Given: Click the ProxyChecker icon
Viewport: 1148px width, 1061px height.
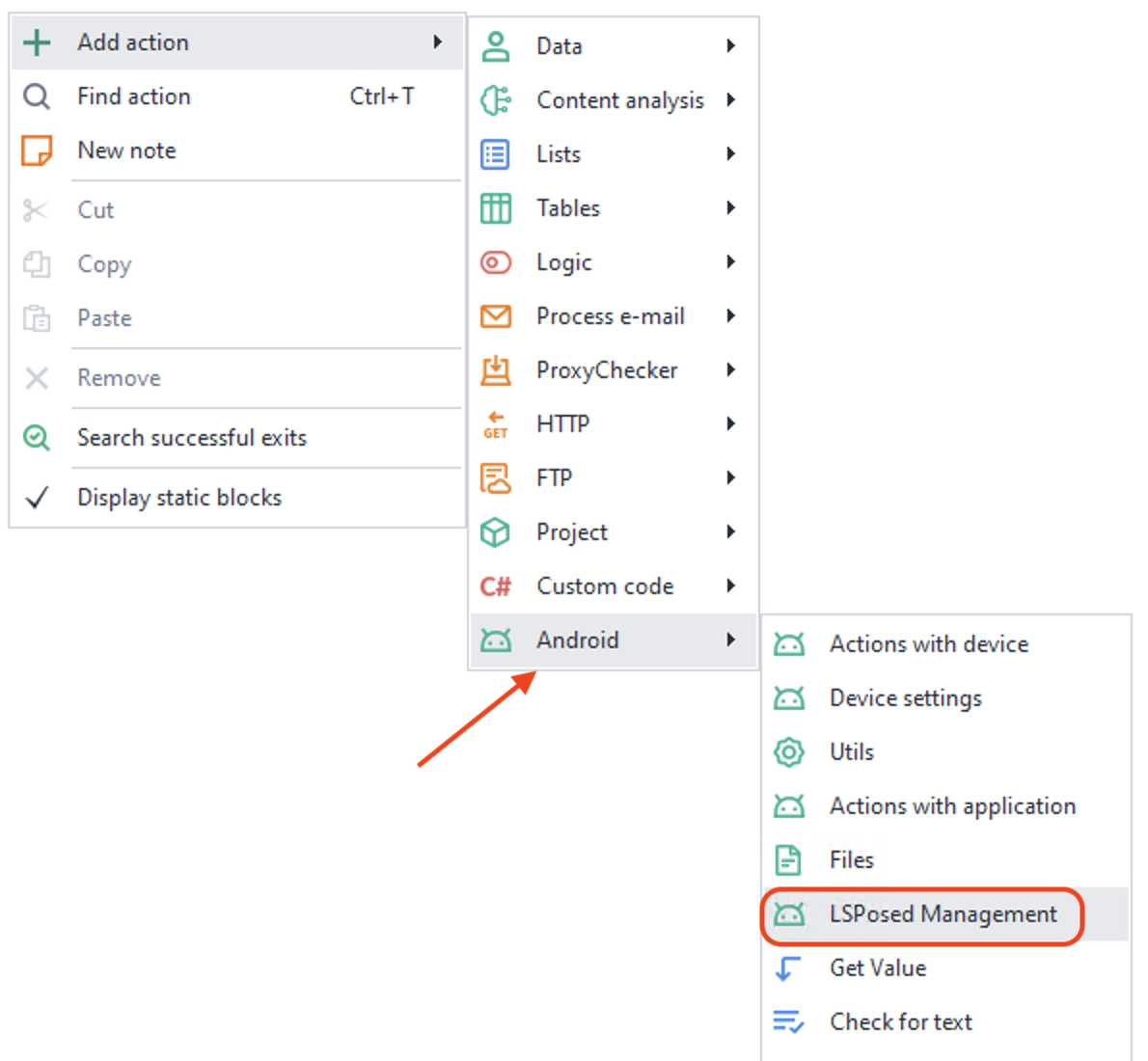Looking at the screenshot, I should point(496,370).
